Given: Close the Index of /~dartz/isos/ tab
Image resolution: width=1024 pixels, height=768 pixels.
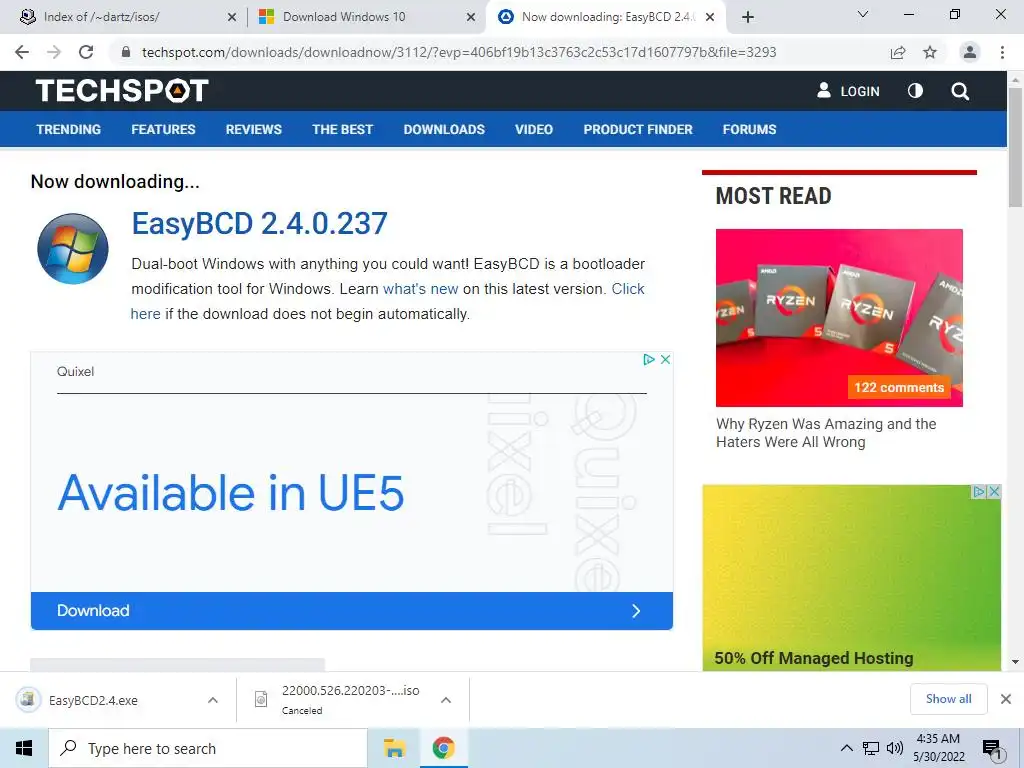Looking at the screenshot, I should 232,17.
